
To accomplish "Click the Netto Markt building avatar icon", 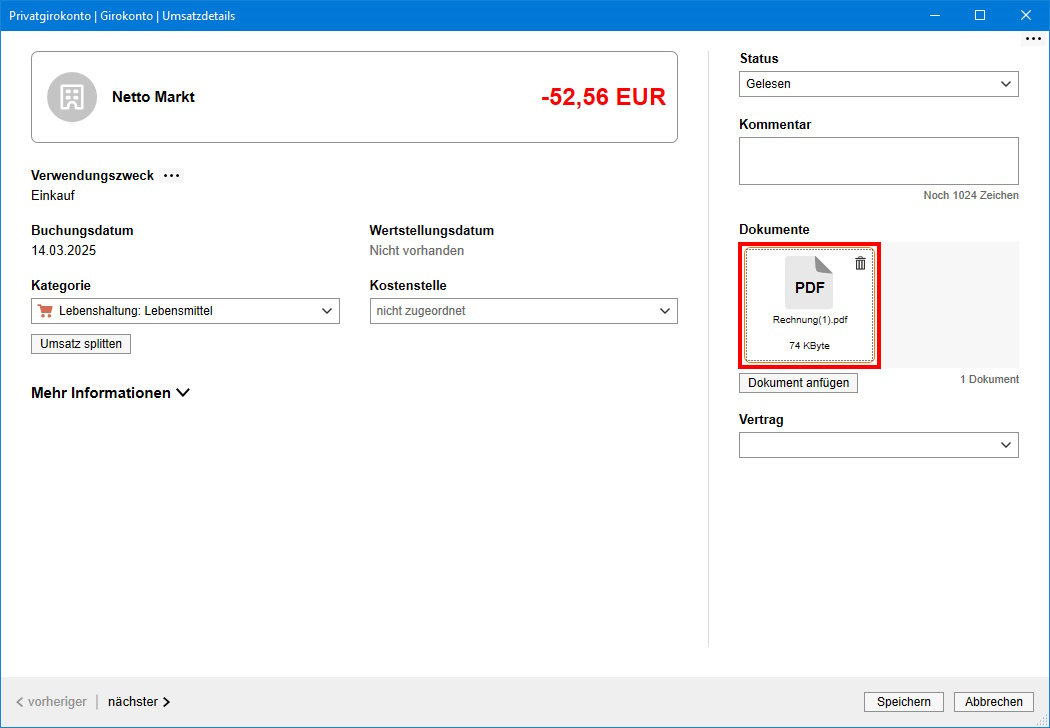I will click(72, 97).
